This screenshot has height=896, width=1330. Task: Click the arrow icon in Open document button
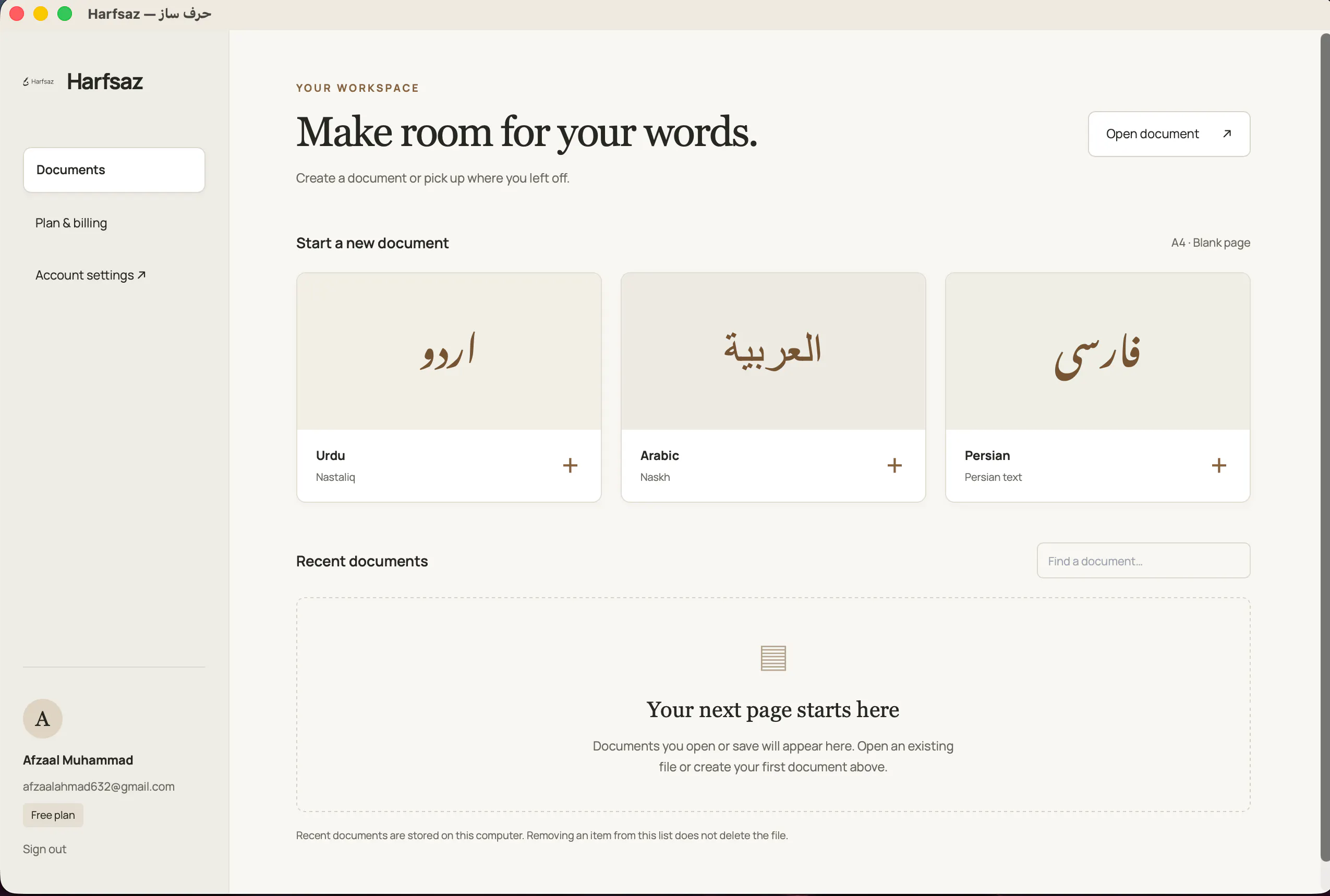tap(1227, 134)
